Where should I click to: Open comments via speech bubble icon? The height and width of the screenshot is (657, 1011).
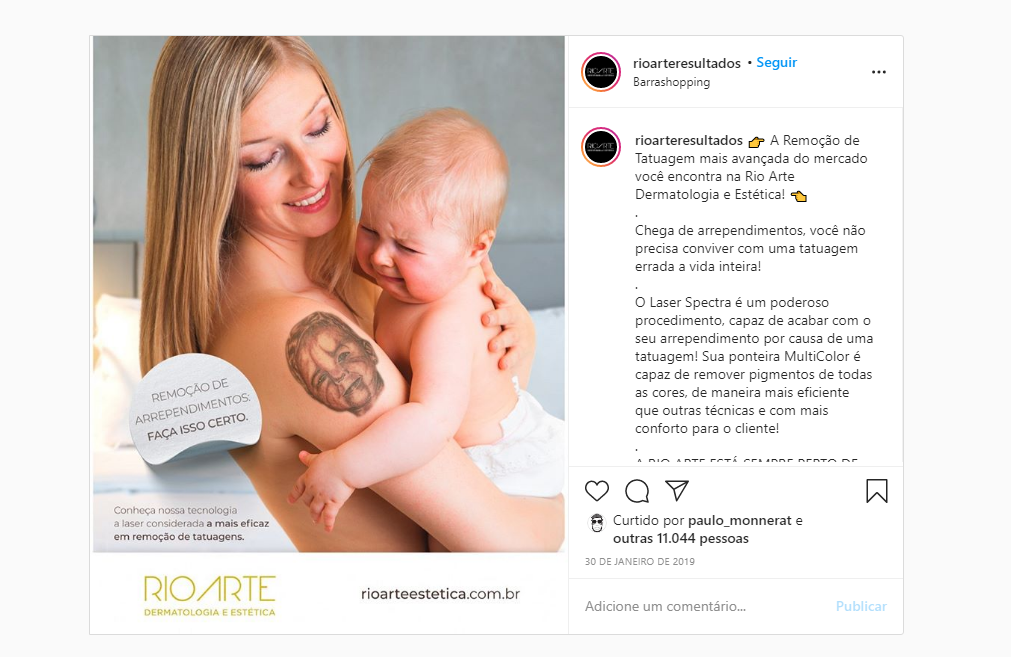pyautogui.click(x=637, y=491)
